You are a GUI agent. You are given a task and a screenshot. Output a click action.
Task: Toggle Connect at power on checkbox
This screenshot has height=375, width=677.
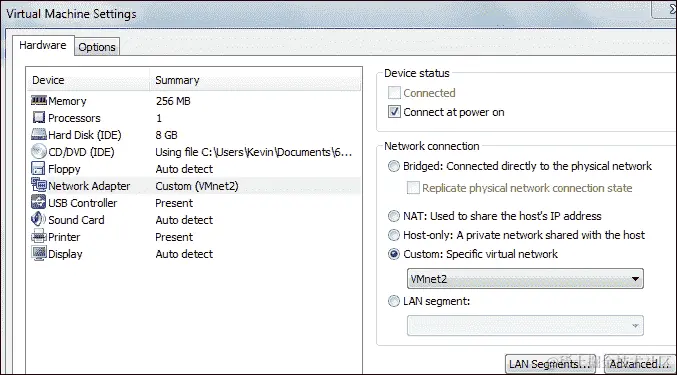coord(394,112)
